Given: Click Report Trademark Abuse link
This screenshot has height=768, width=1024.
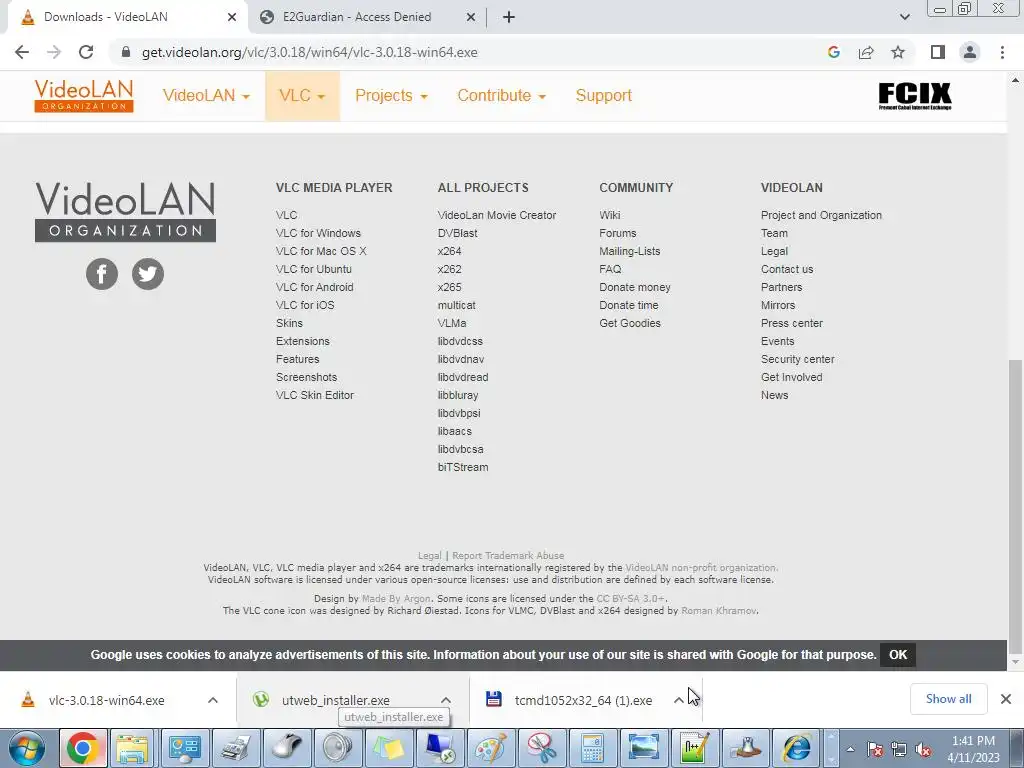Looking at the screenshot, I should tap(508, 556).
